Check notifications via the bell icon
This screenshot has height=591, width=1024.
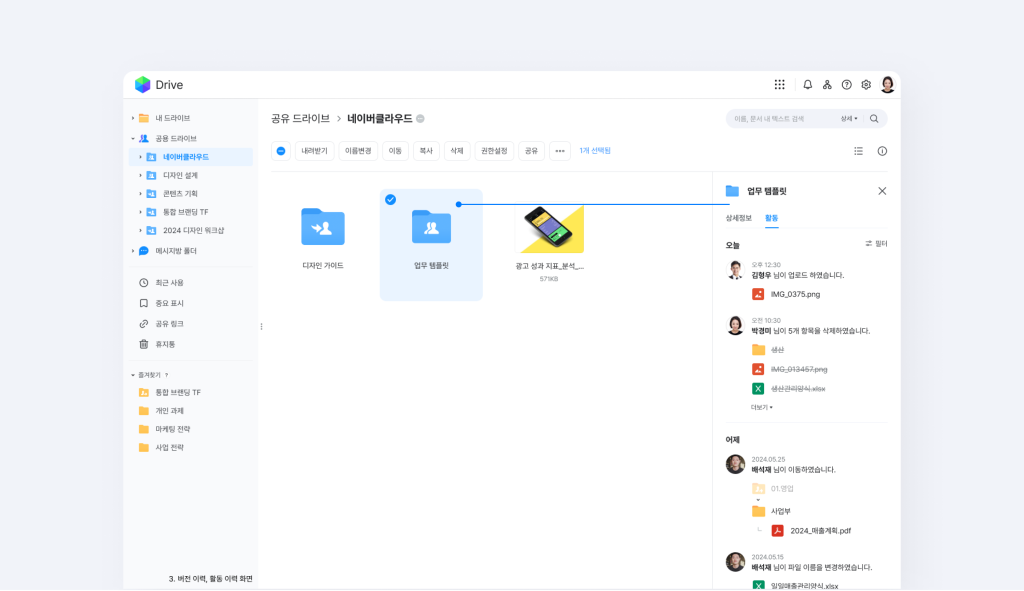tap(808, 84)
